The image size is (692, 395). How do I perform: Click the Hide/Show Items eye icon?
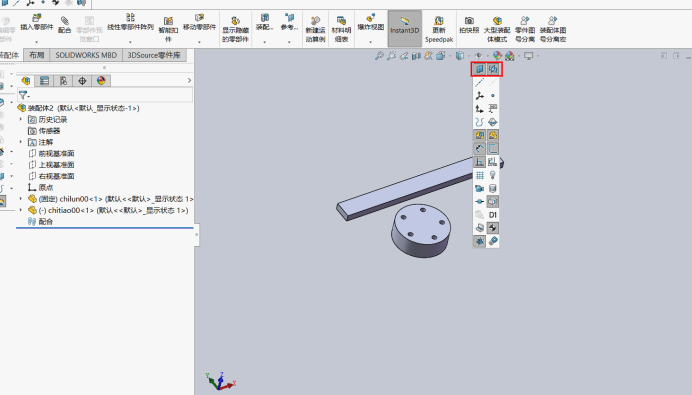point(478,56)
